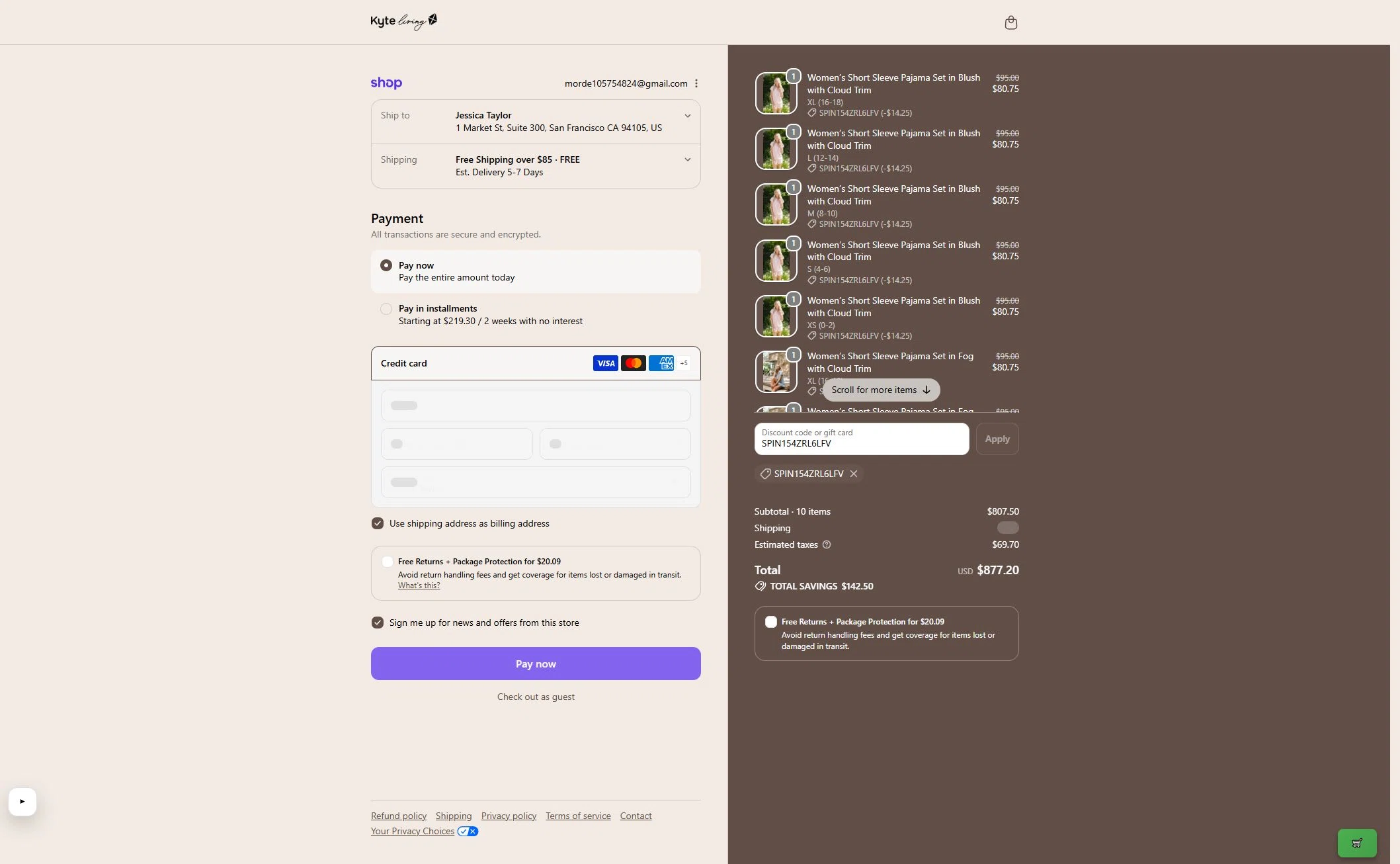The height and width of the screenshot is (864, 1400).
Task: Click the tag icon in the discount chip
Action: pos(765,474)
